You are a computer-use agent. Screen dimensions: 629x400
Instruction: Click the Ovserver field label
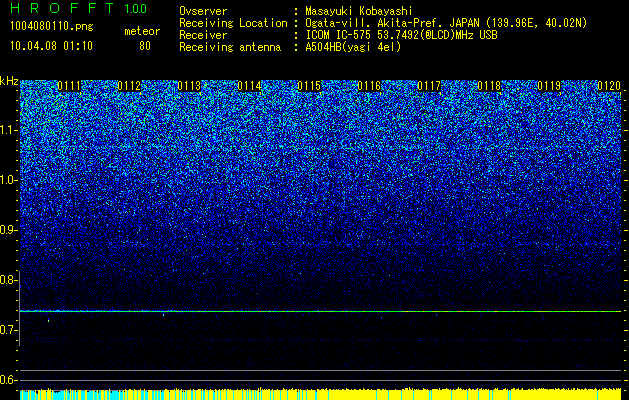pos(203,11)
